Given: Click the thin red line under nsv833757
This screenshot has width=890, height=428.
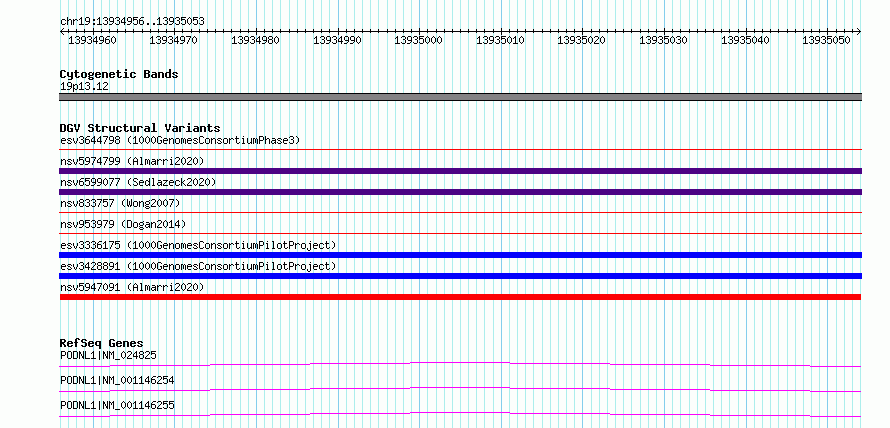Looking at the screenshot, I should click(x=460, y=213).
